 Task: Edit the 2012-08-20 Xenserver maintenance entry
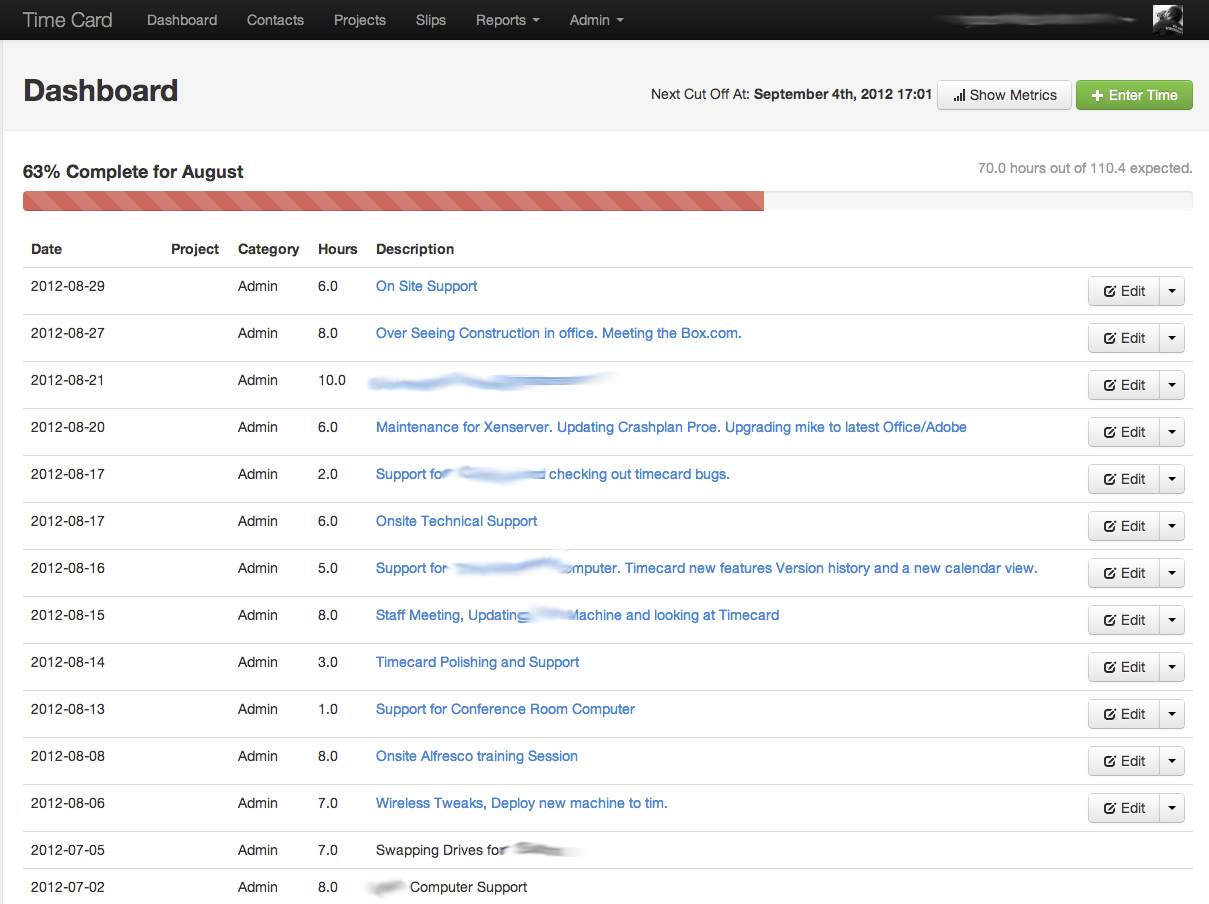[x=1124, y=432]
